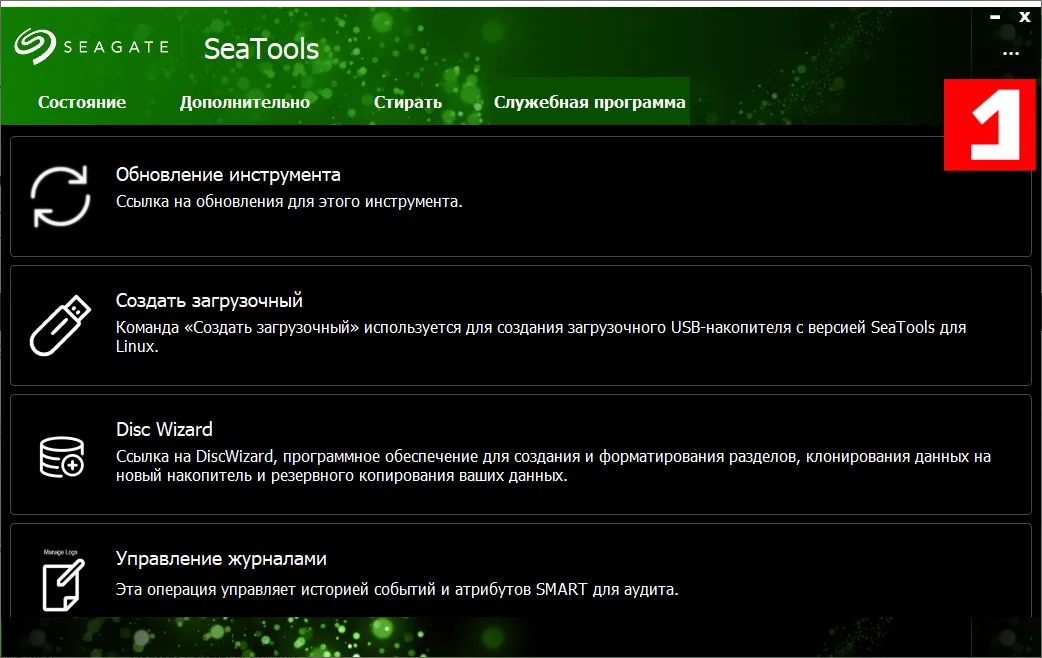Close the SeaTools window
The image size is (1042, 658).
coord(1024,17)
